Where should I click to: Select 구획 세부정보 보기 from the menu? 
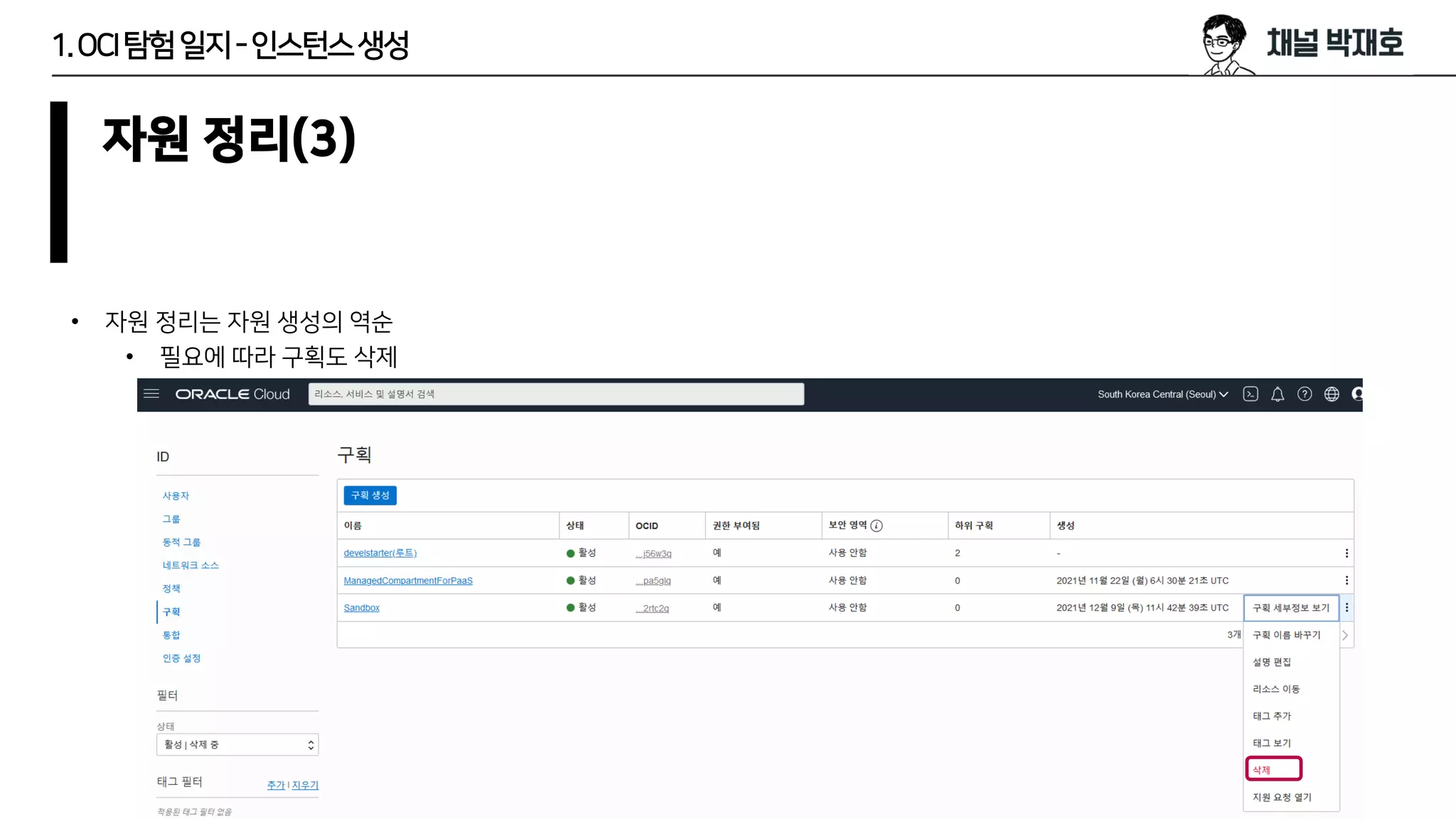click(x=1291, y=608)
